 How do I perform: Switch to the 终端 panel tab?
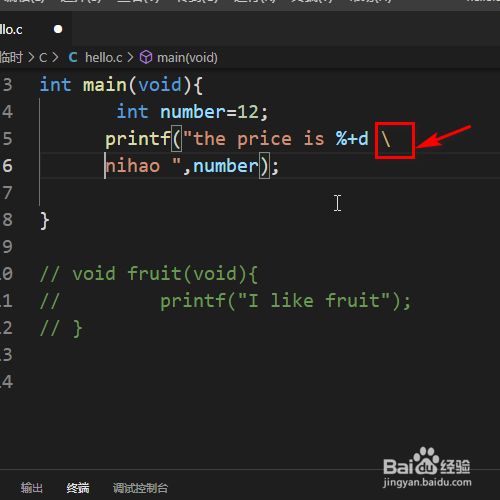point(78,488)
